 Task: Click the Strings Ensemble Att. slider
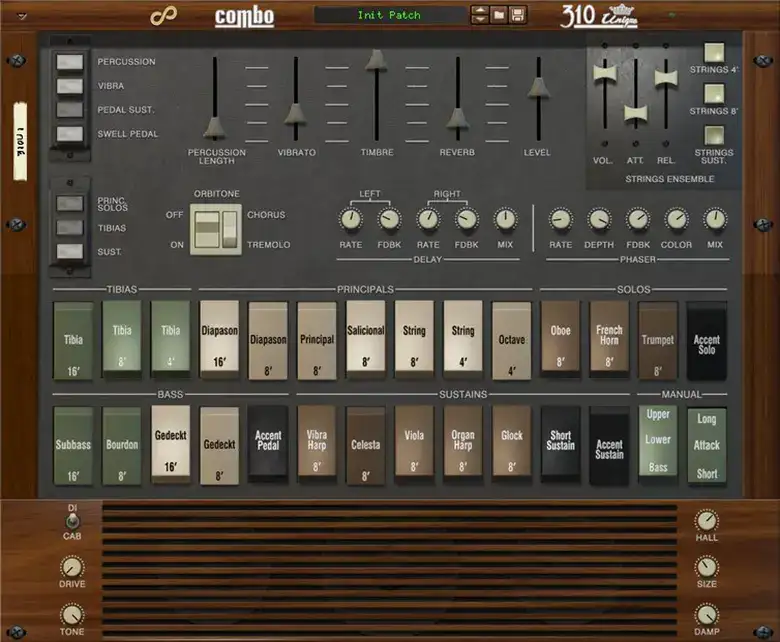636,113
